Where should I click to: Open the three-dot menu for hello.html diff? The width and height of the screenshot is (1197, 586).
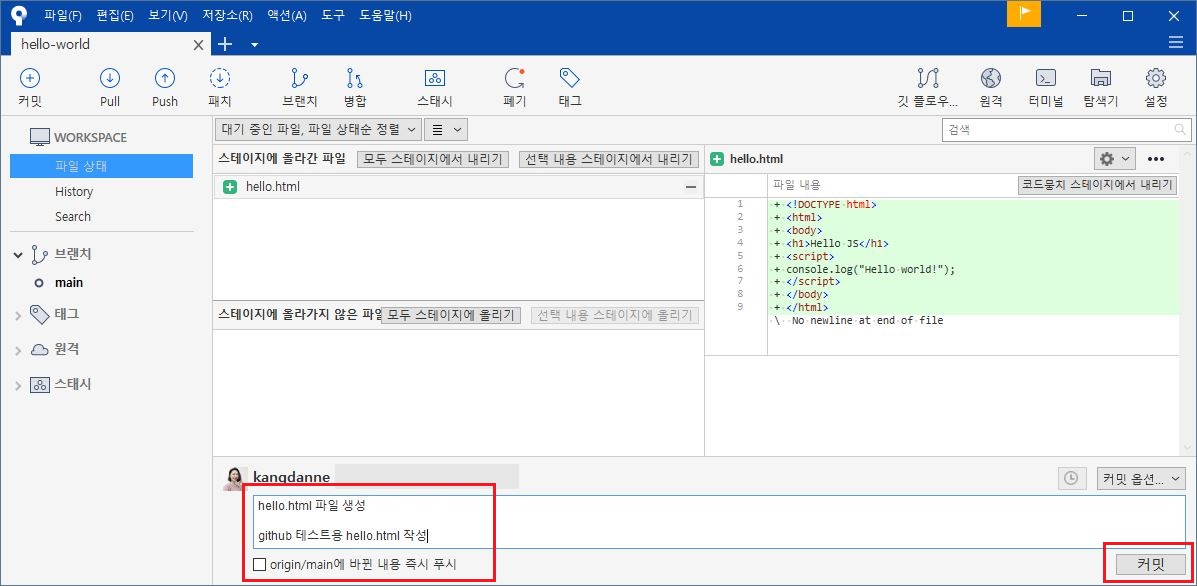(x=1156, y=159)
